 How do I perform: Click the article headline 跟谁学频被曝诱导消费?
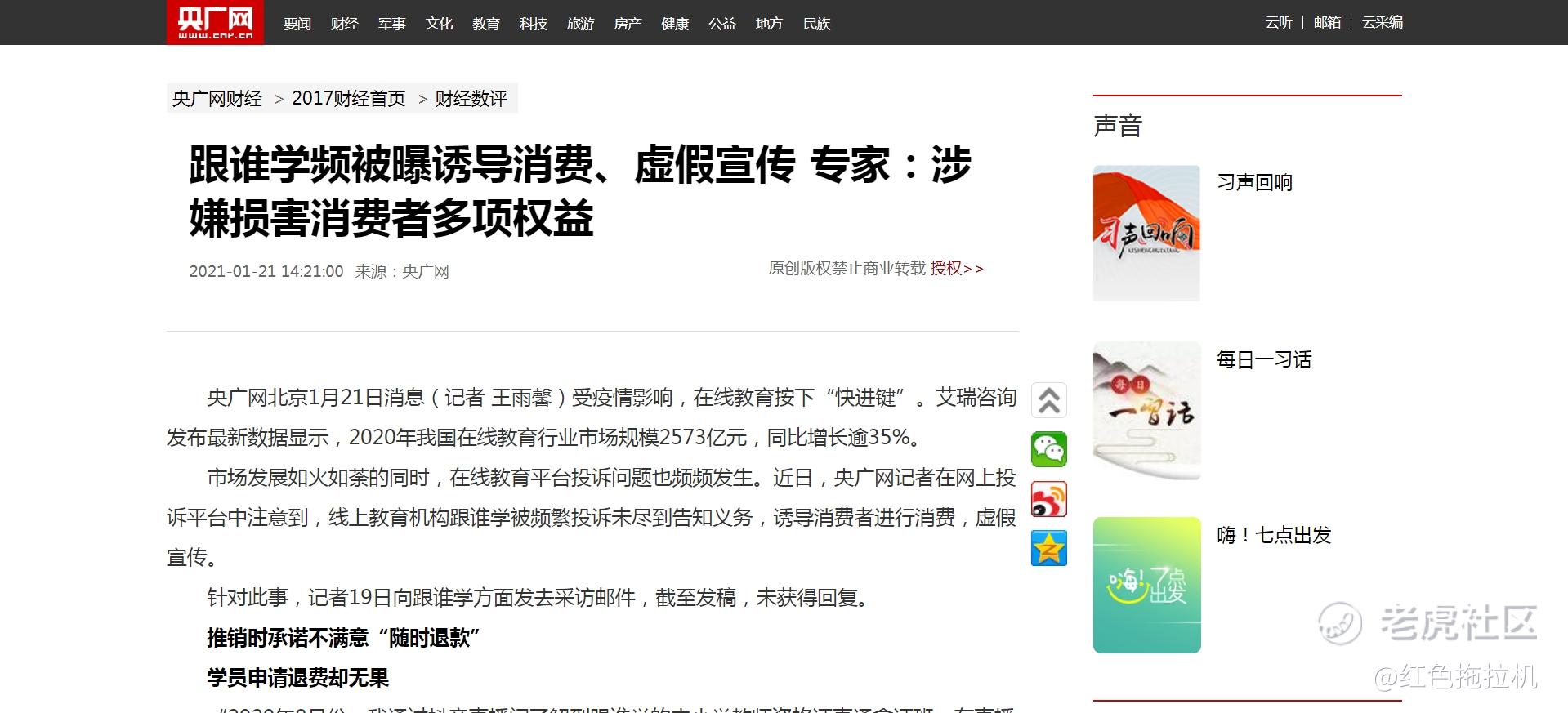[x=580, y=191]
